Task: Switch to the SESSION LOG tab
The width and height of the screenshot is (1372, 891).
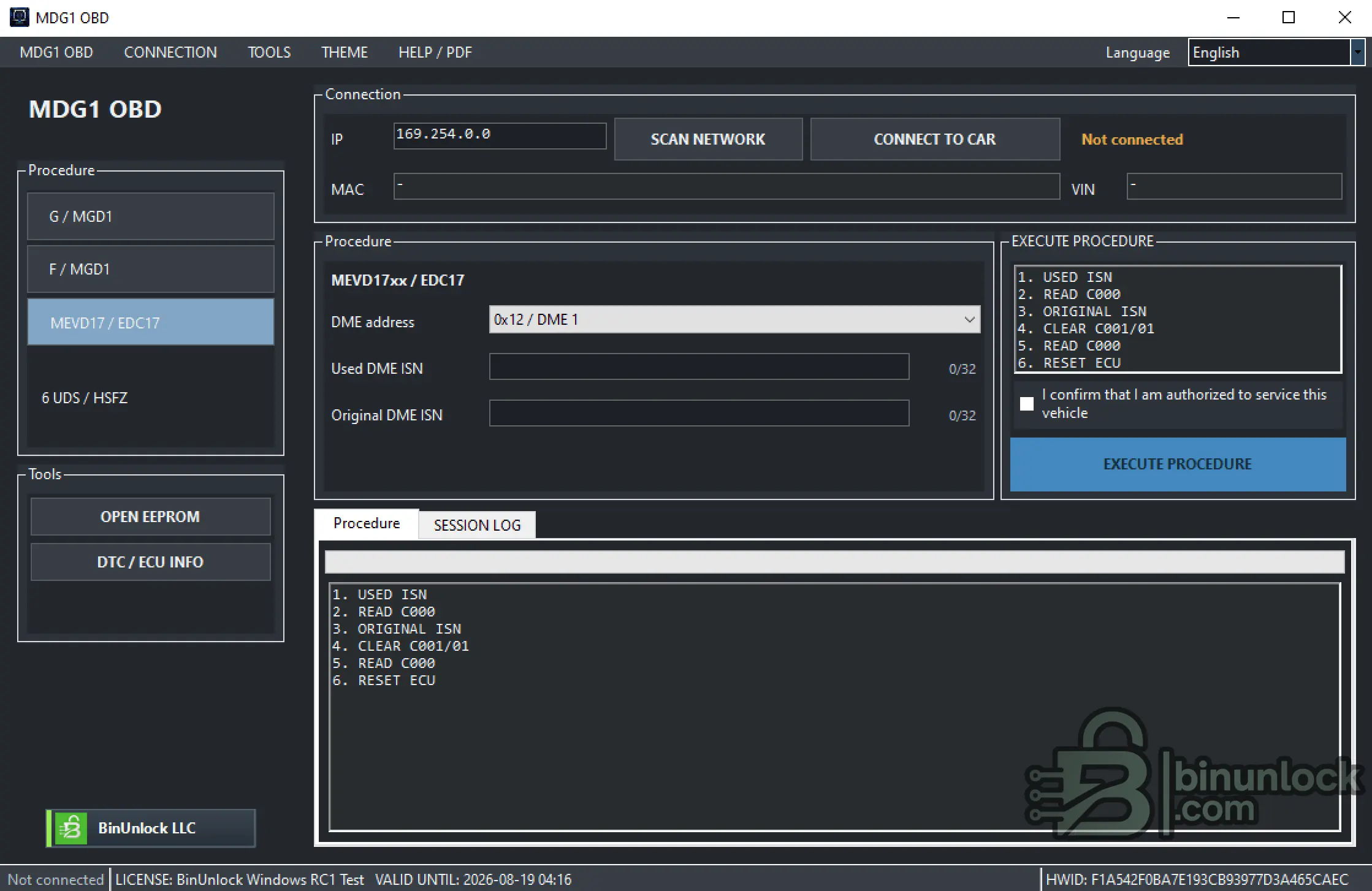Action: [x=477, y=525]
